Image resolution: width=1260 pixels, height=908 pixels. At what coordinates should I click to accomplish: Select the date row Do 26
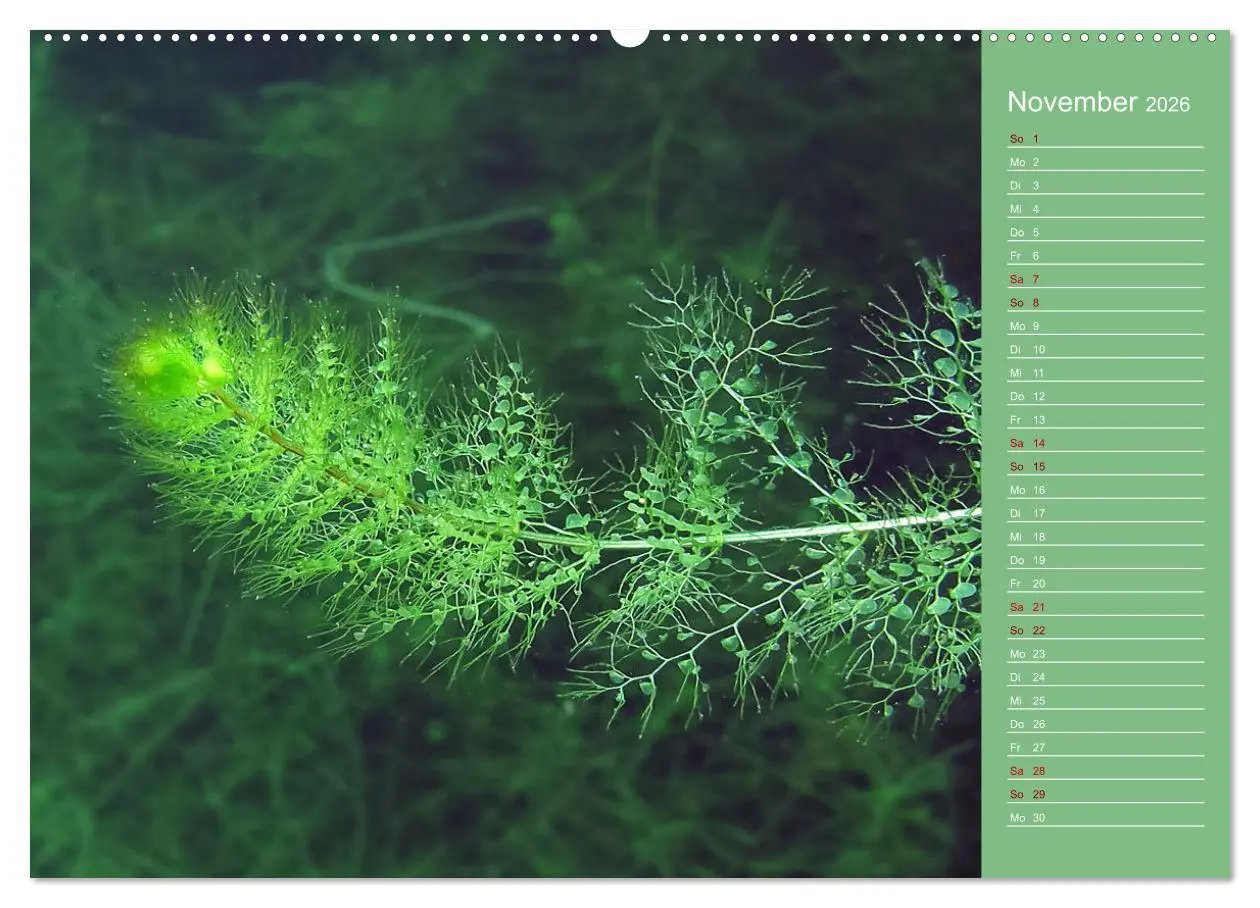click(x=1105, y=725)
